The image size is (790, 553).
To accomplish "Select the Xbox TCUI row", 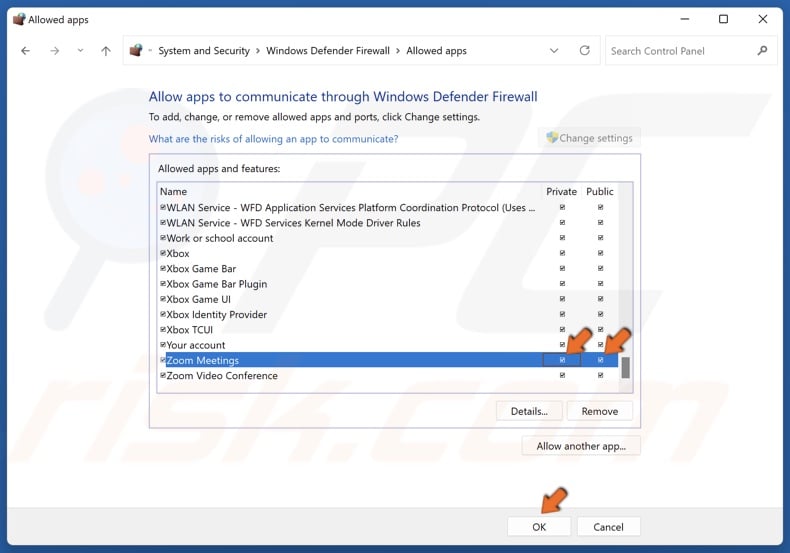I will [x=387, y=329].
